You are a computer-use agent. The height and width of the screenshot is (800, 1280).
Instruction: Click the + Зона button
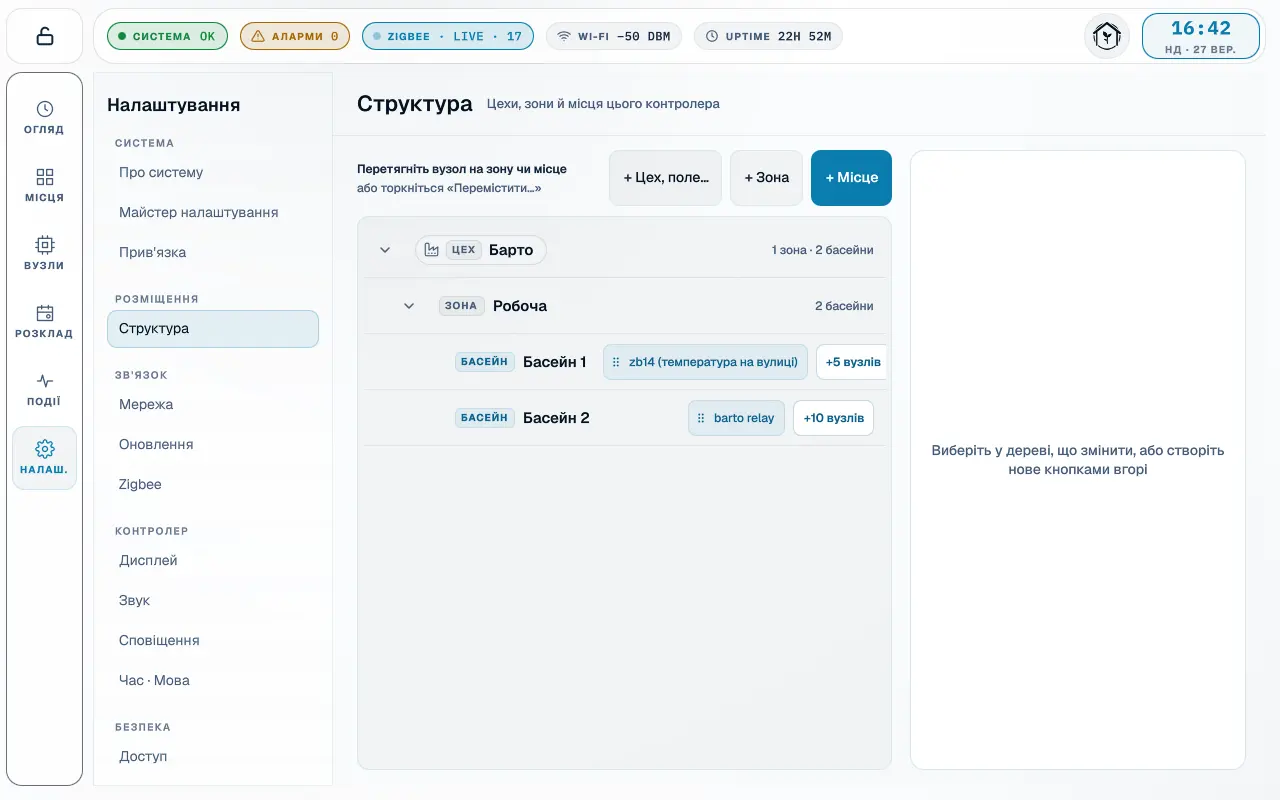(x=766, y=178)
